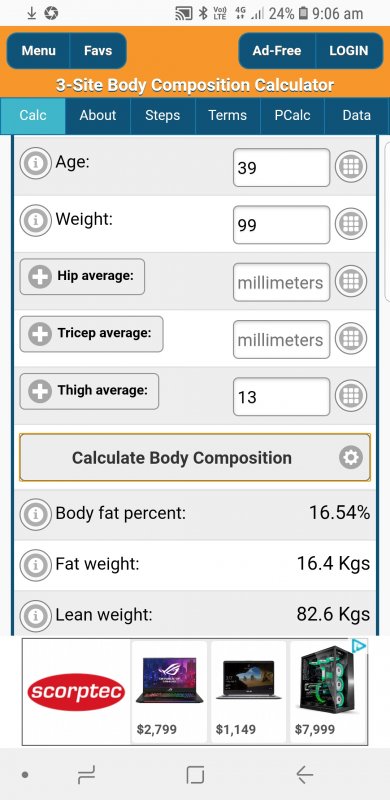The height and width of the screenshot is (800, 390).
Task: Open keypad icon for Thigh average
Action: (x=351, y=395)
